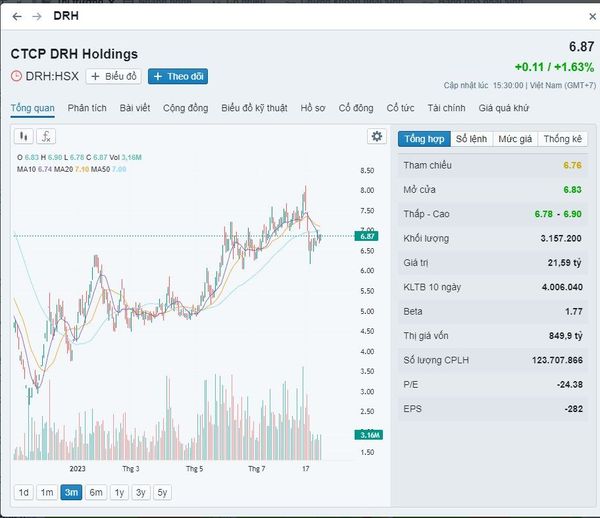Switch to the Phân tích tab

[x=87, y=108]
